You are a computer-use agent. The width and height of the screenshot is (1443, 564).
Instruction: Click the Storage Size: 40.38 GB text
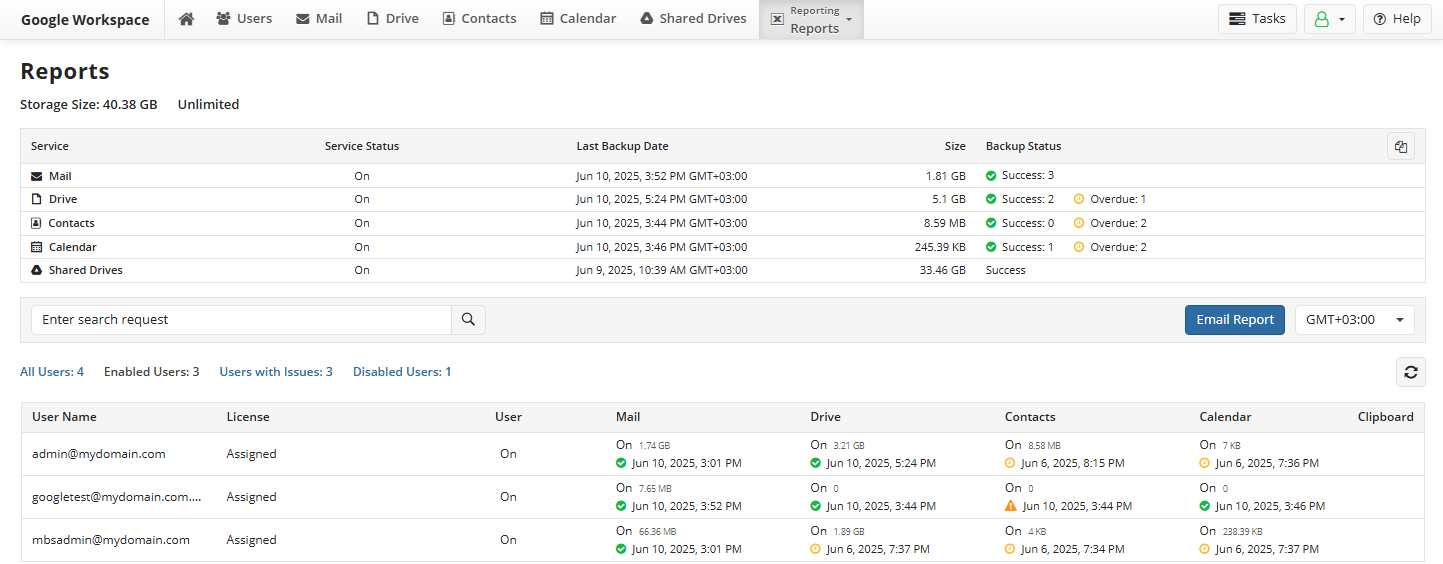coord(89,104)
